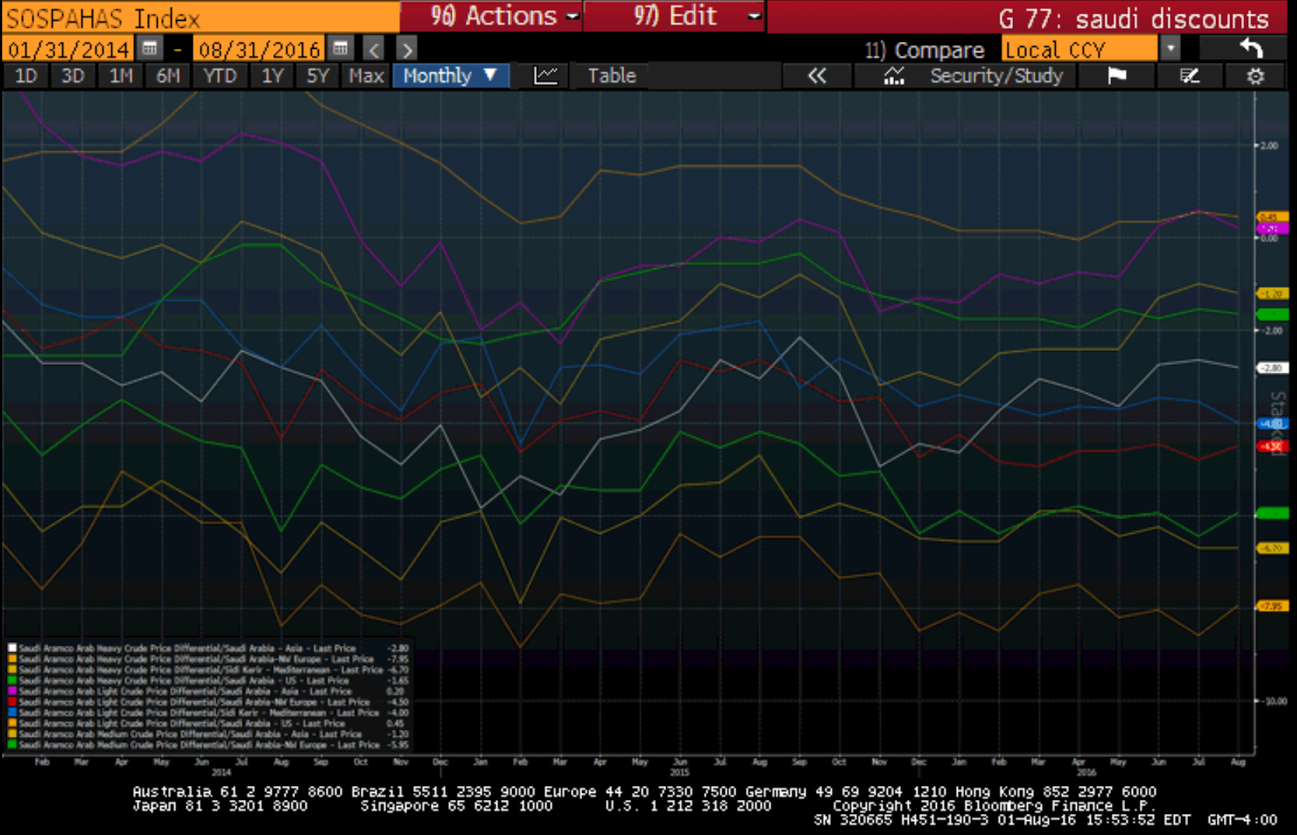Collapse toolbar with the double-chevron icon
Viewport: 1297px width, 835px height.
pyautogui.click(x=817, y=76)
